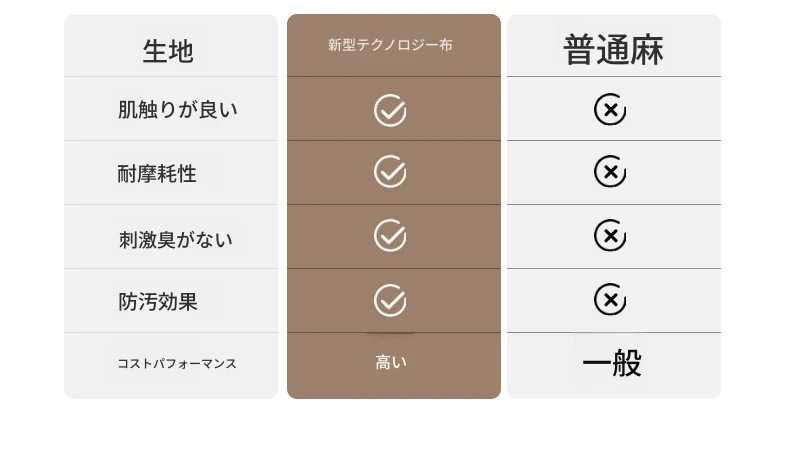Click the 一般 cost performance value
The image size is (790, 451).
pos(612,362)
